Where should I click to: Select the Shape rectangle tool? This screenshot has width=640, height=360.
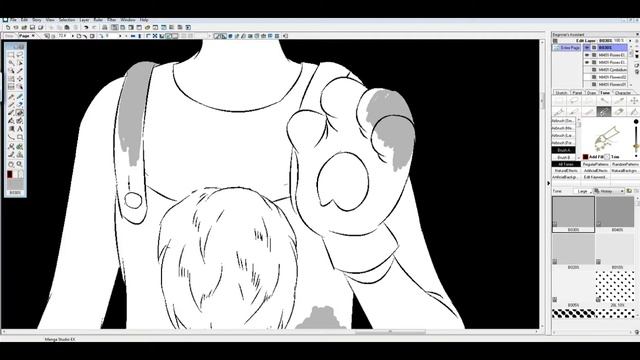[x=20, y=137]
